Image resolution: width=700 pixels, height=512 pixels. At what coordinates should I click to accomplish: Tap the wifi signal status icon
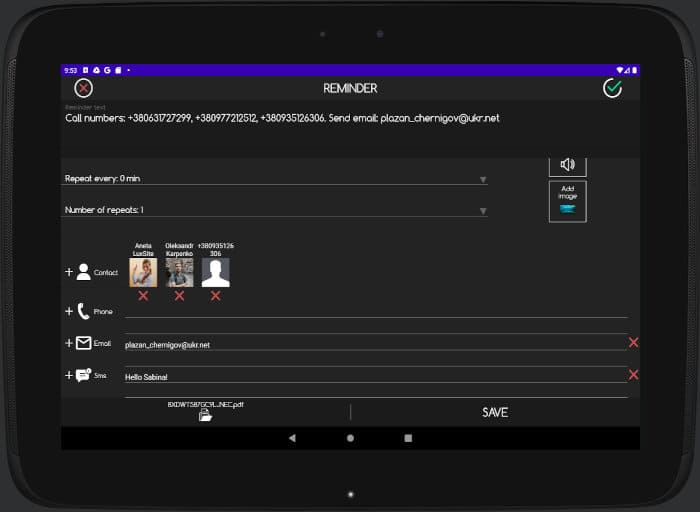pyautogui.click(x=619, y=70)
